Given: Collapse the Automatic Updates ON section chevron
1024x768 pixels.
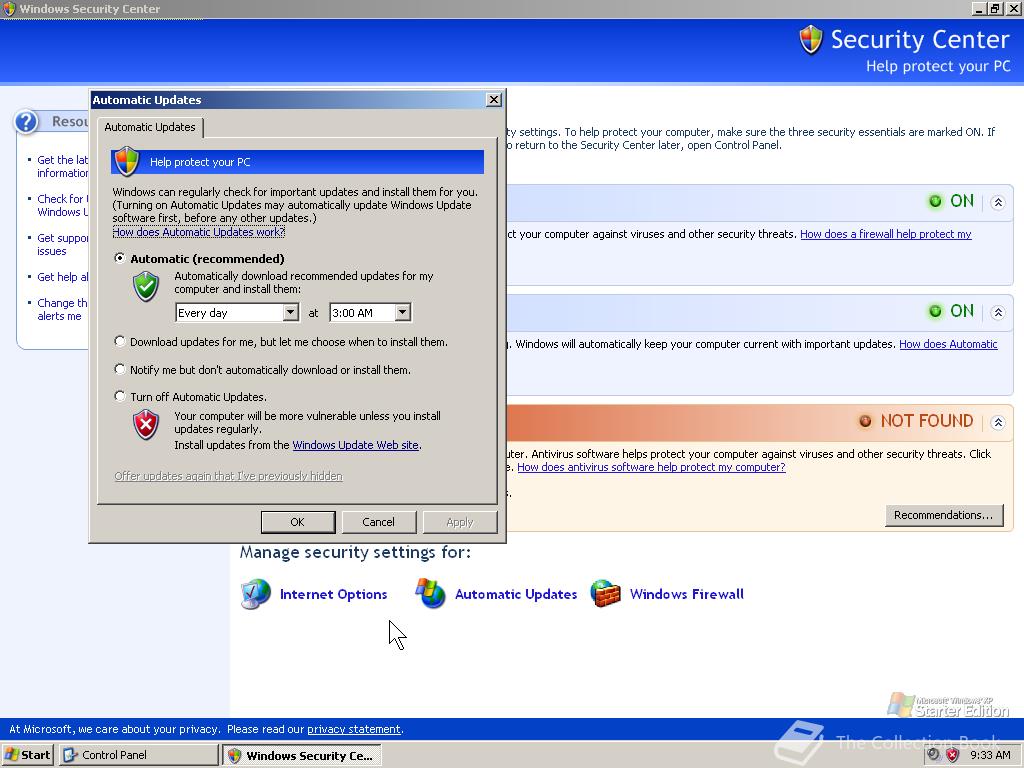Looking at the screenshot, I should tap(998, 312).
